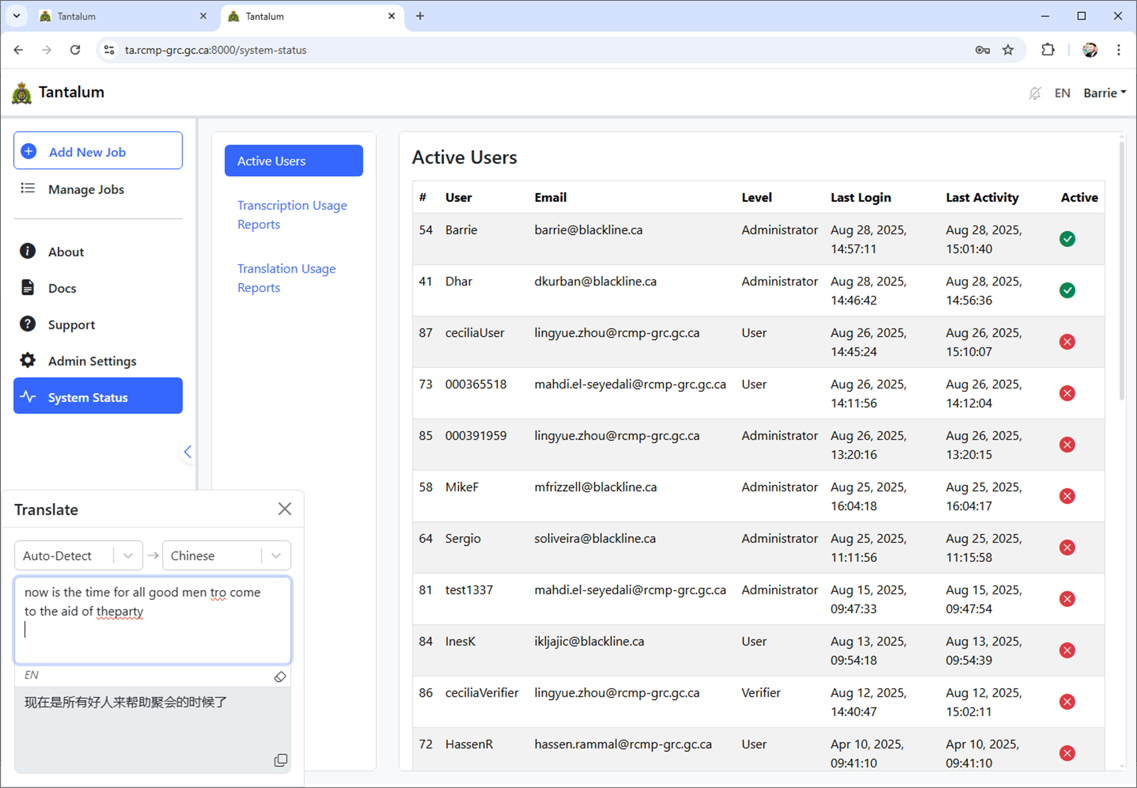Close the Translate panel
Image resolution: width=1137 pixels, height=788 pixels.
pos(284,509)
